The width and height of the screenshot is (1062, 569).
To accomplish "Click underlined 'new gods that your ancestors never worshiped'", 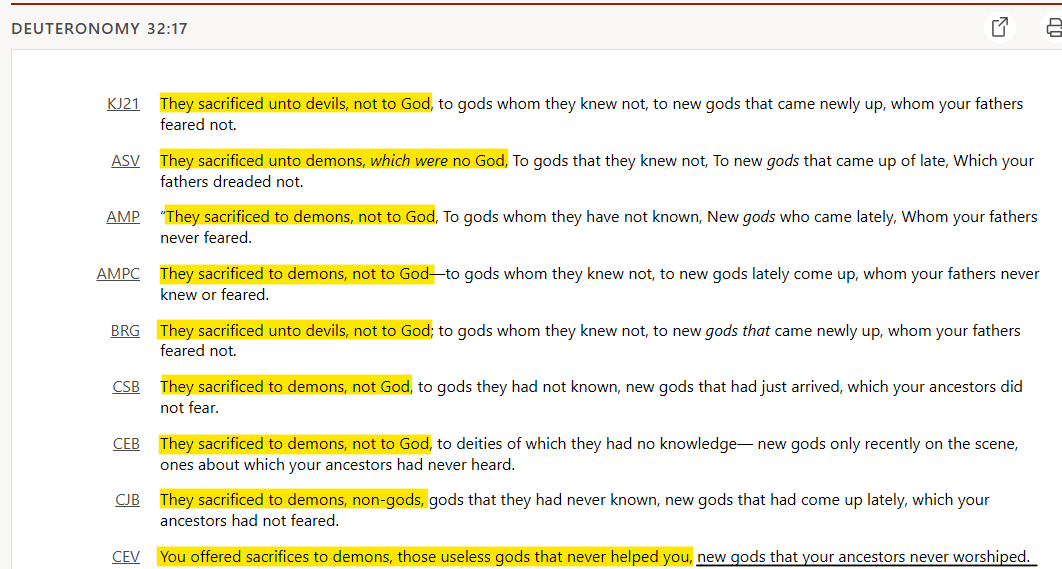I will (864, 557).
